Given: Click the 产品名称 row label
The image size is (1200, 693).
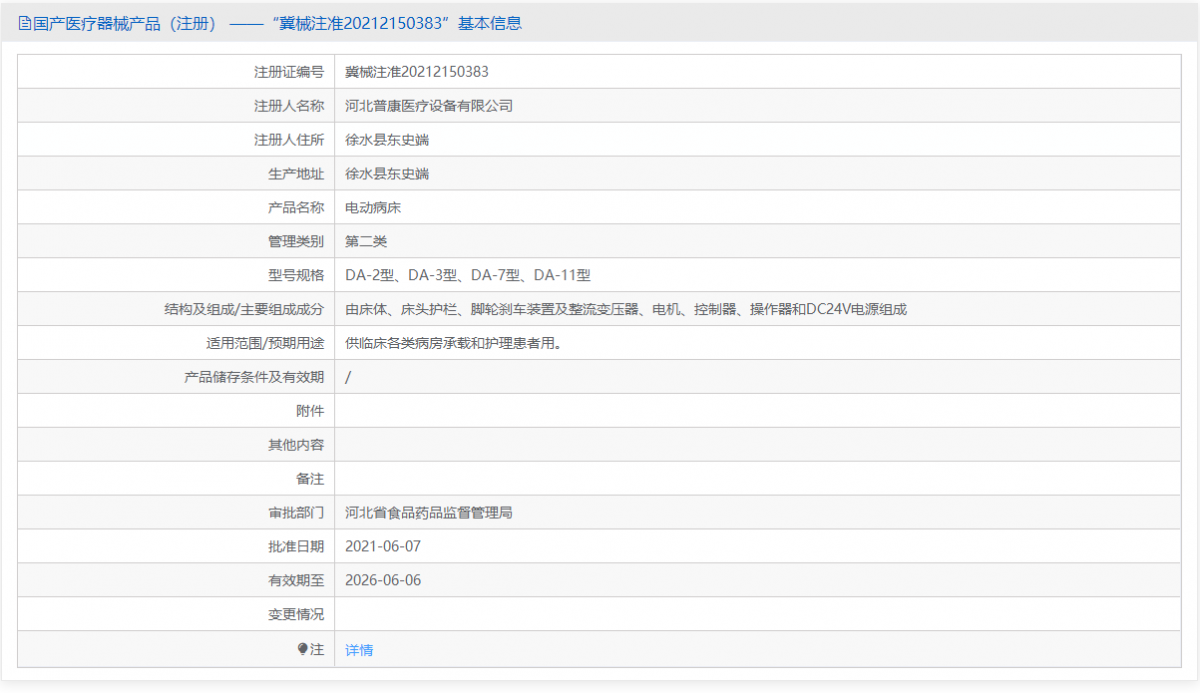Looking at the screenshot, I should (x=296, y=208).
